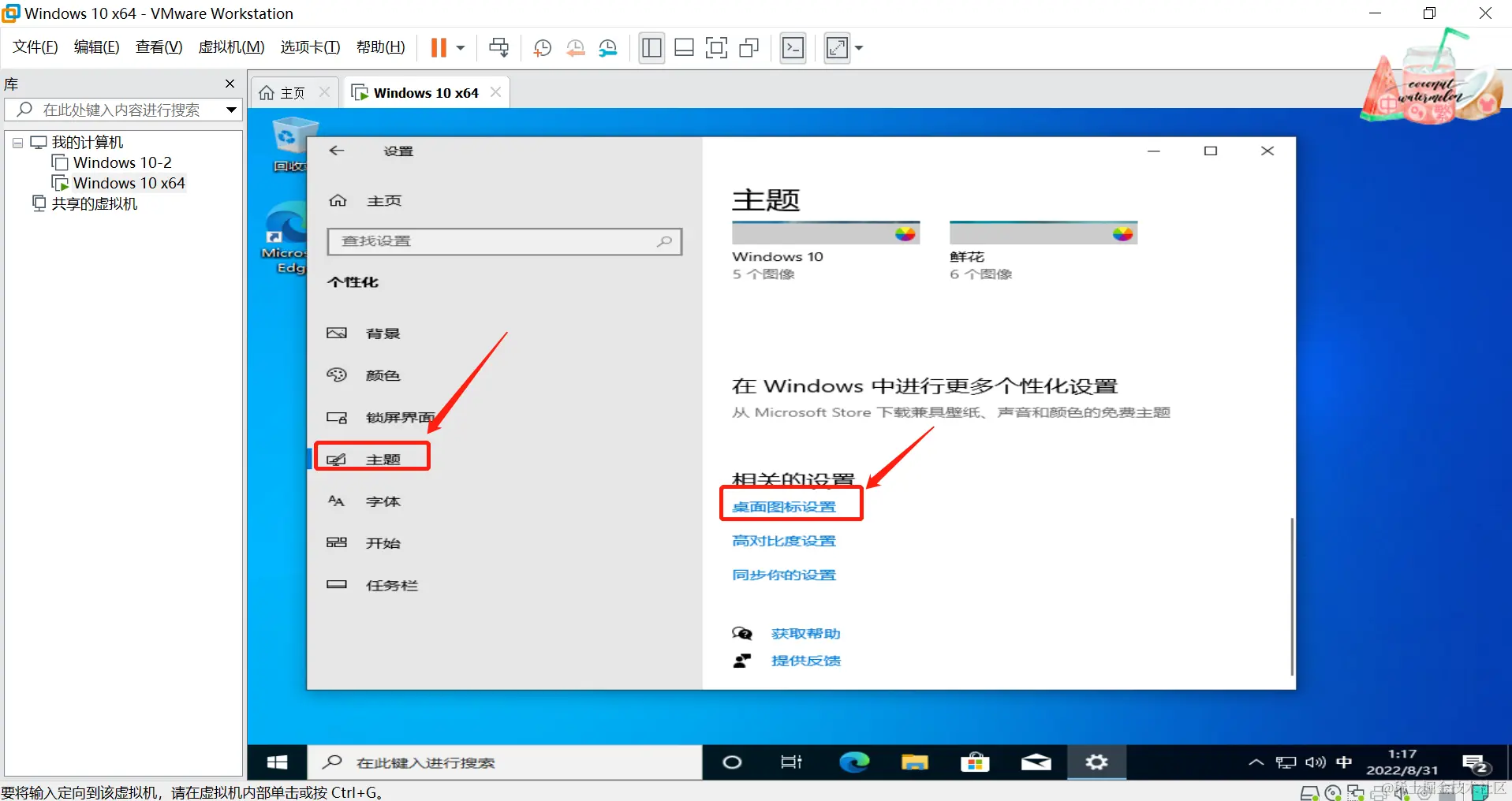Image resolution: width=1512 pixels, height=801 pixels.
Task: Click the stretch guest display icon
Action: tap(837, 48)
